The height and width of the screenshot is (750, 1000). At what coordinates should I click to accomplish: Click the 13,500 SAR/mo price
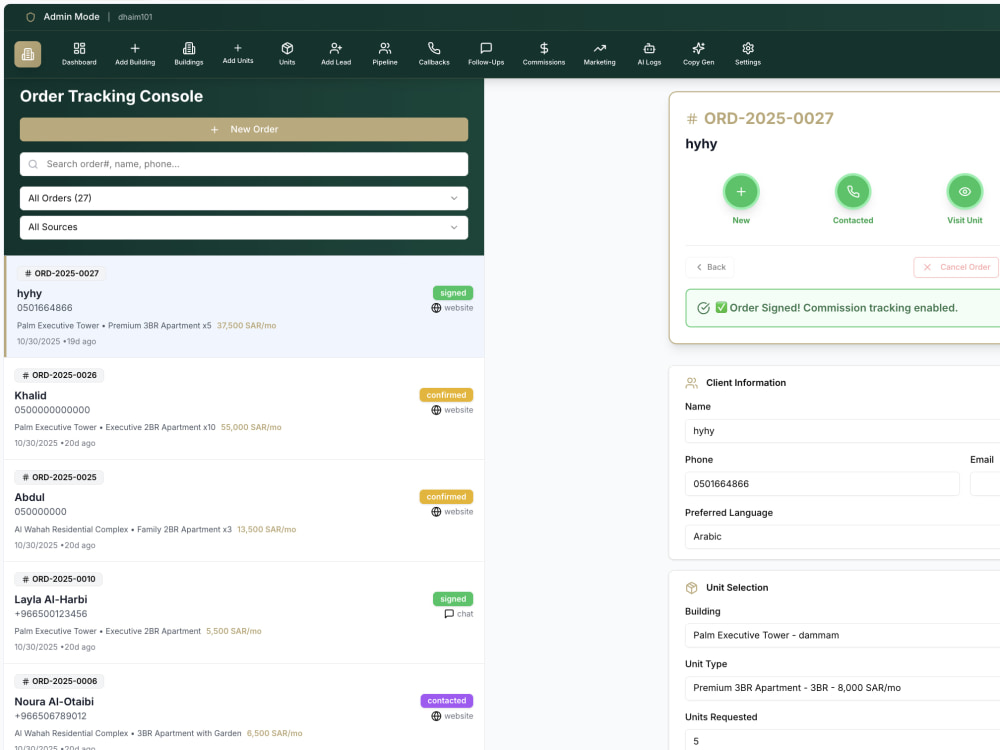coord(267,529)
